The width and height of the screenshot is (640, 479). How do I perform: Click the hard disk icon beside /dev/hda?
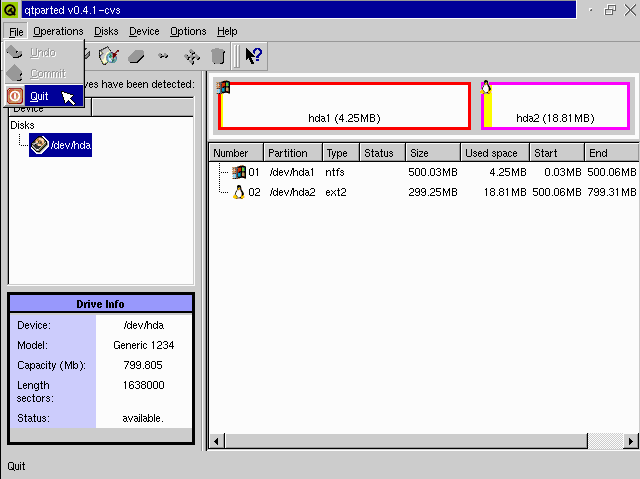click(x=40, y=145)
